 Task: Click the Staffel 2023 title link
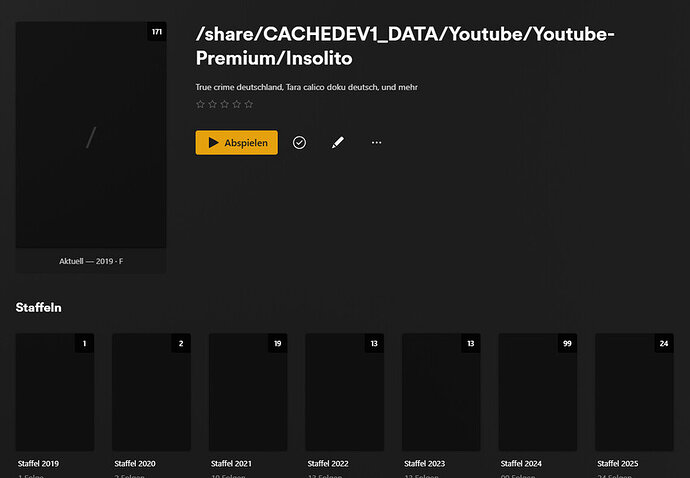point(425,463)
